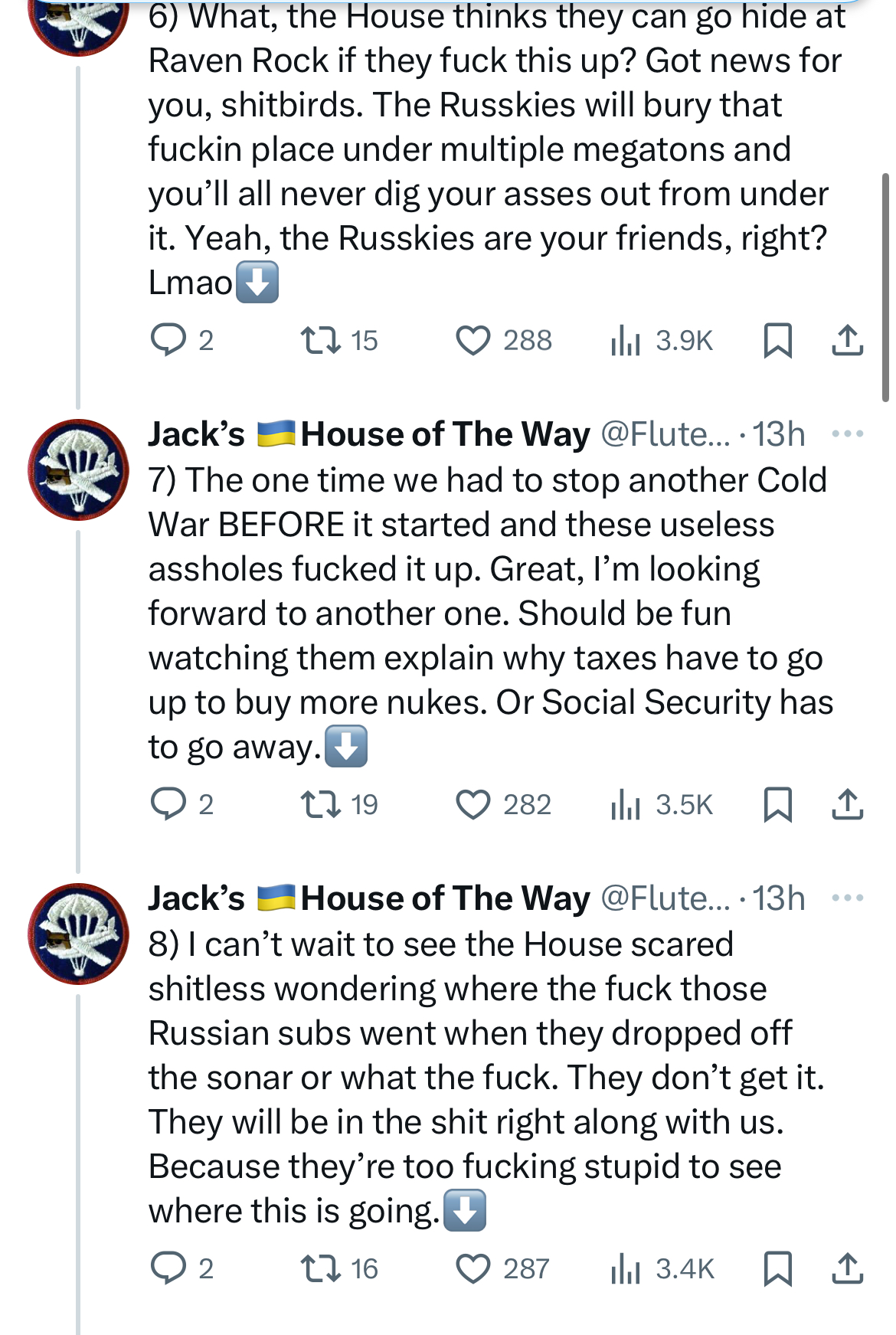Open author name link on tweet 8
Screen dimensions: 896x1335
pyautogui.click(x=369, y=898)
